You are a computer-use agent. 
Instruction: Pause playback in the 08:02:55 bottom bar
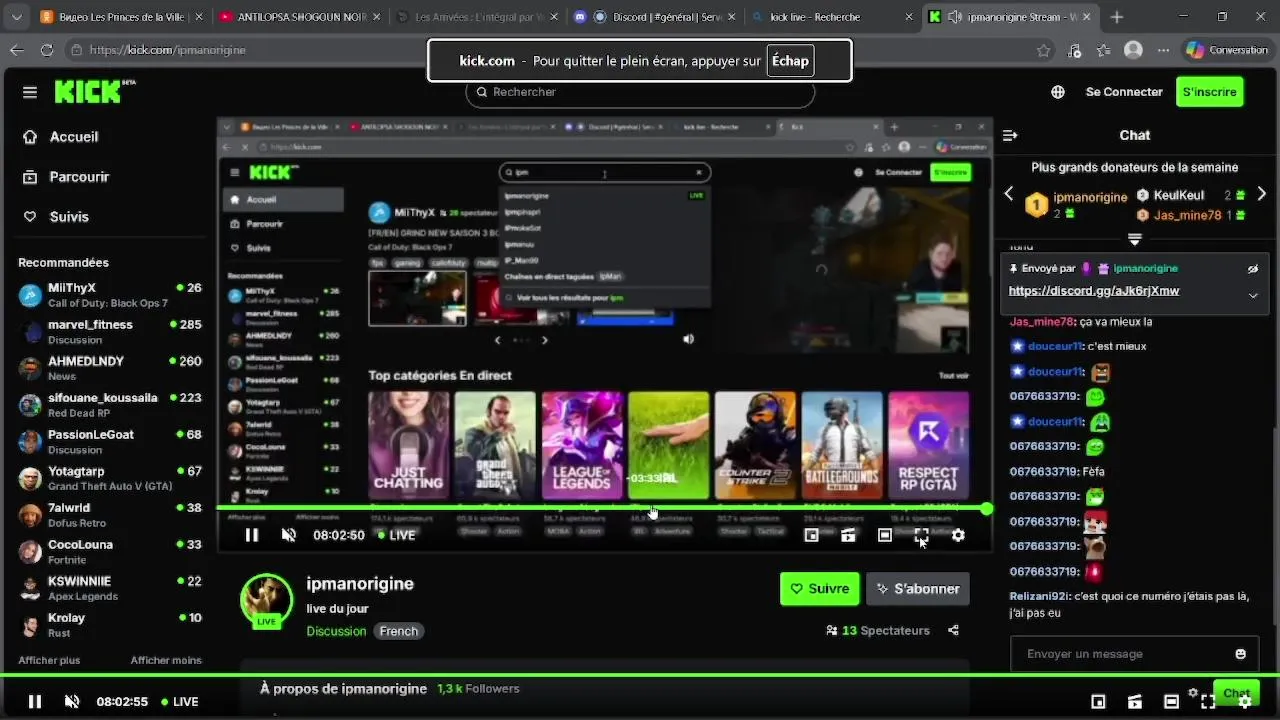(35, 702)
